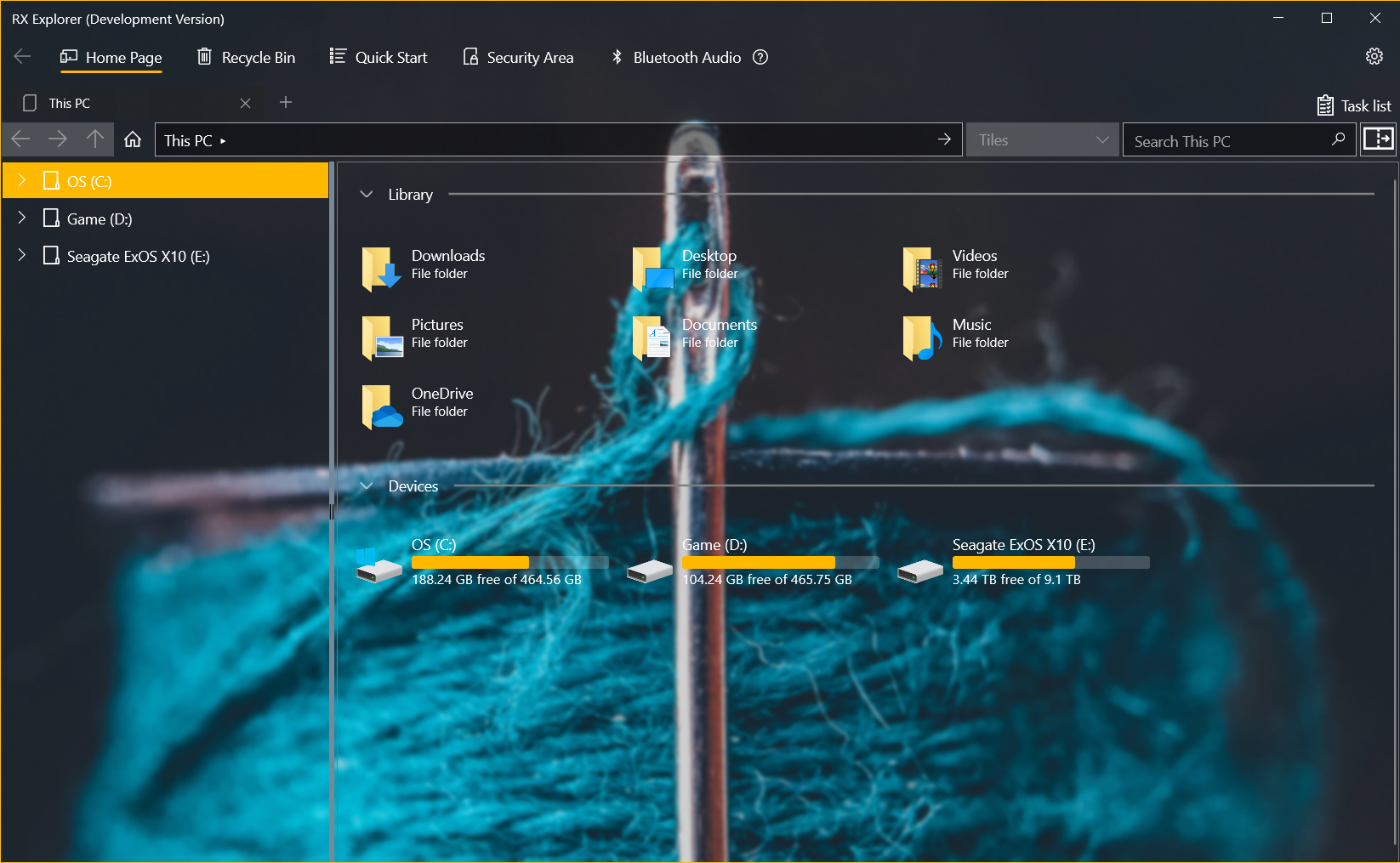Open the Downloads folder icon
The image size is (1400, 863).
pyautogui.click(x=381, y=269)
